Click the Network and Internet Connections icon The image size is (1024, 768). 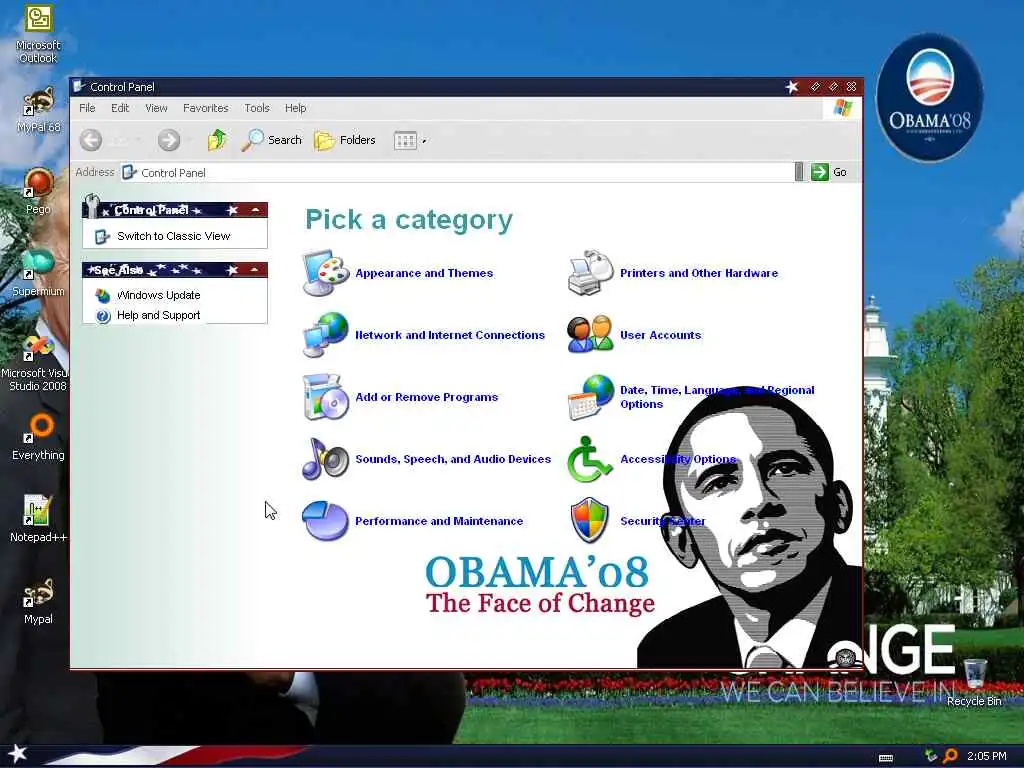tap(326, 334)
